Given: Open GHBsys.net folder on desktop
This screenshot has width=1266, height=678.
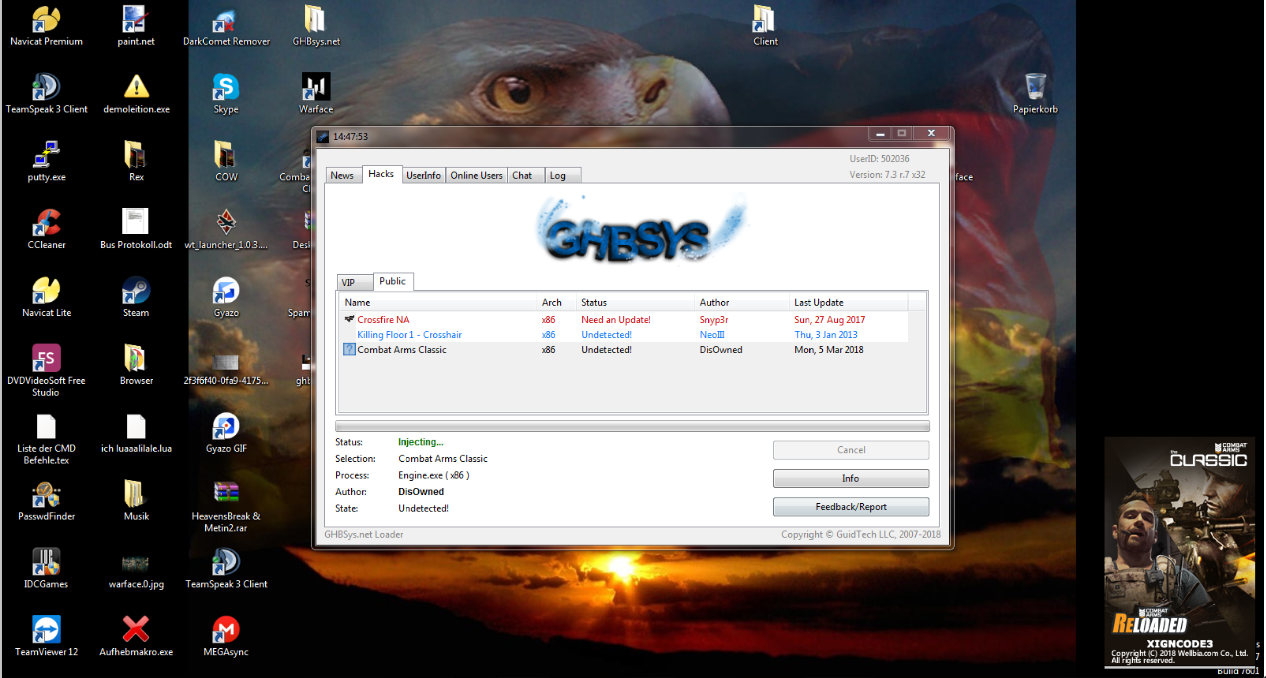Looking at the screenshot, I should (x=316, y=27).
